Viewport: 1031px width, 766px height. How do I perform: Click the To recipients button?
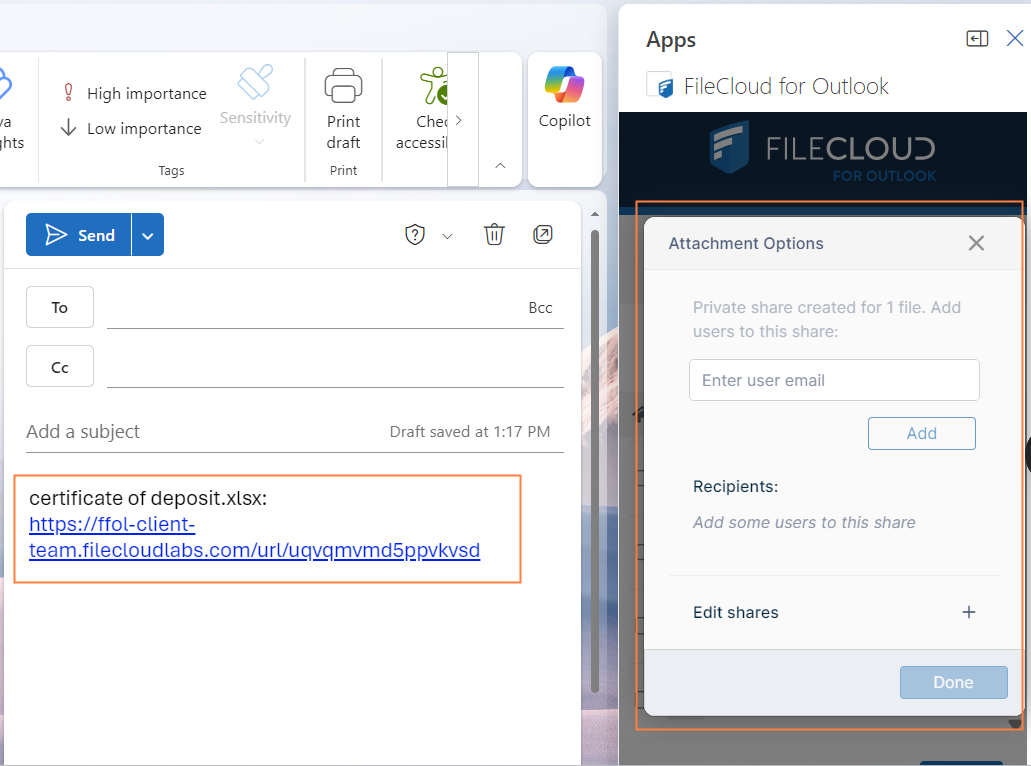(60, 307)
